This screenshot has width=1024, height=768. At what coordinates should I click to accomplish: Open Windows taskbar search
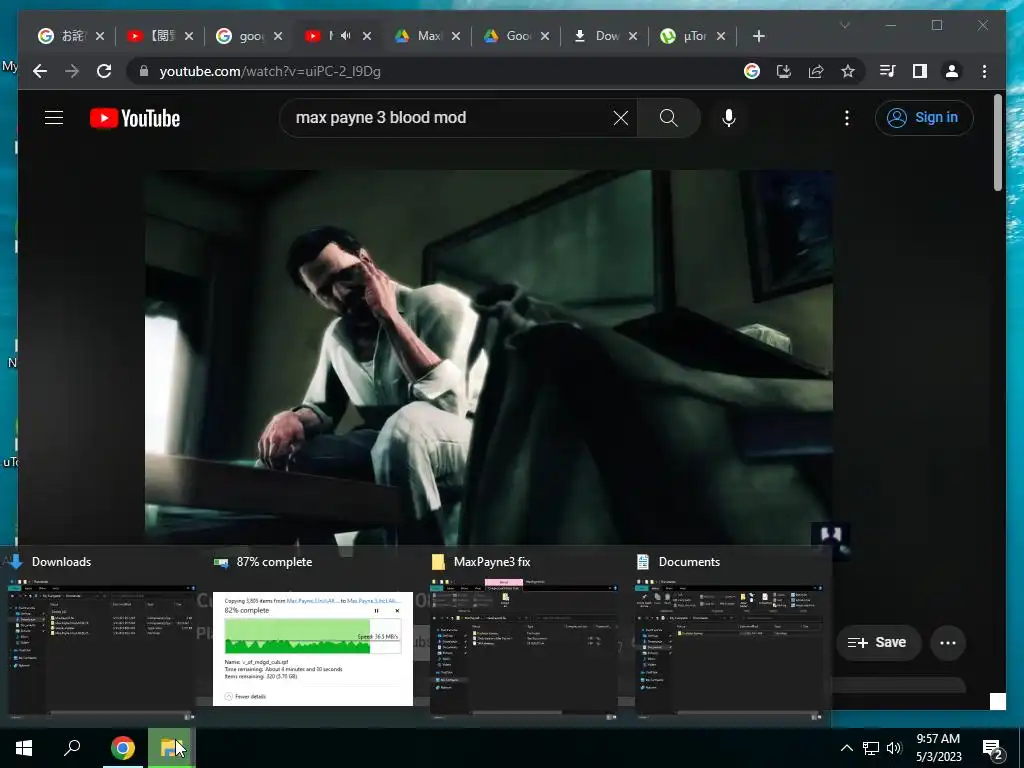click(x=72, y=748)
